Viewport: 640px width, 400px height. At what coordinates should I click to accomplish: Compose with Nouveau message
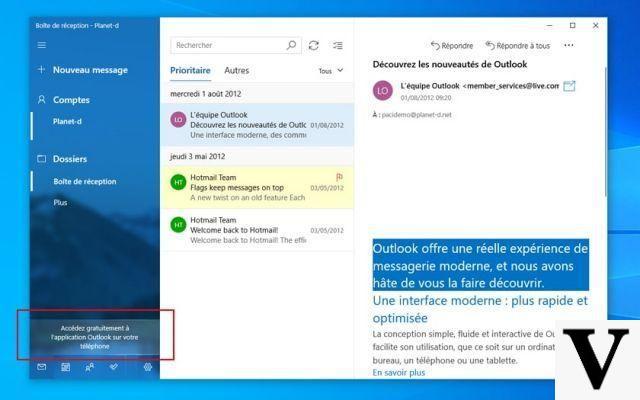coord(90,70)
